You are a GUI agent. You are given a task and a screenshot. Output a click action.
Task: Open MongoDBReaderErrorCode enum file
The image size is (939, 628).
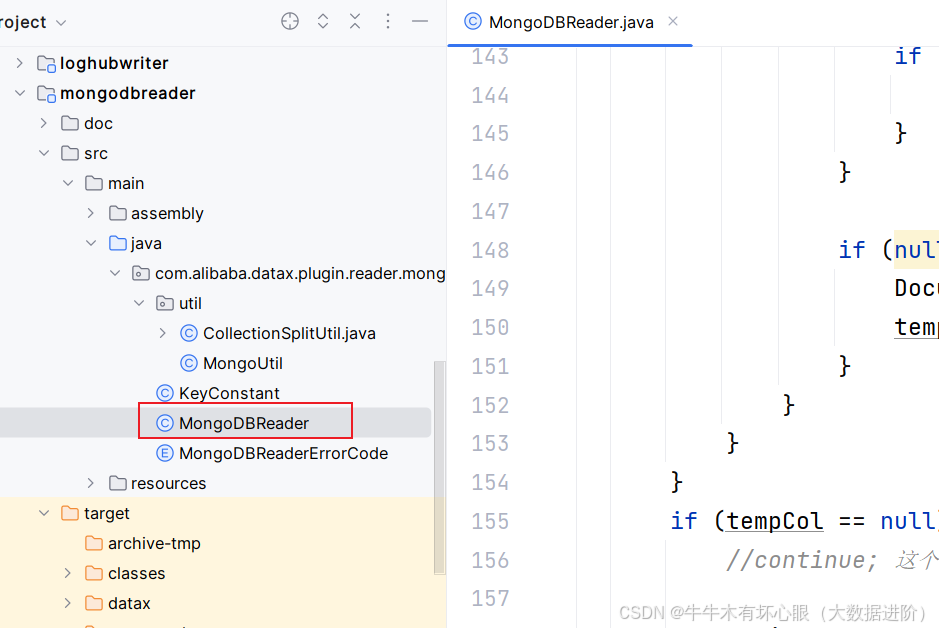coord(282,453)
